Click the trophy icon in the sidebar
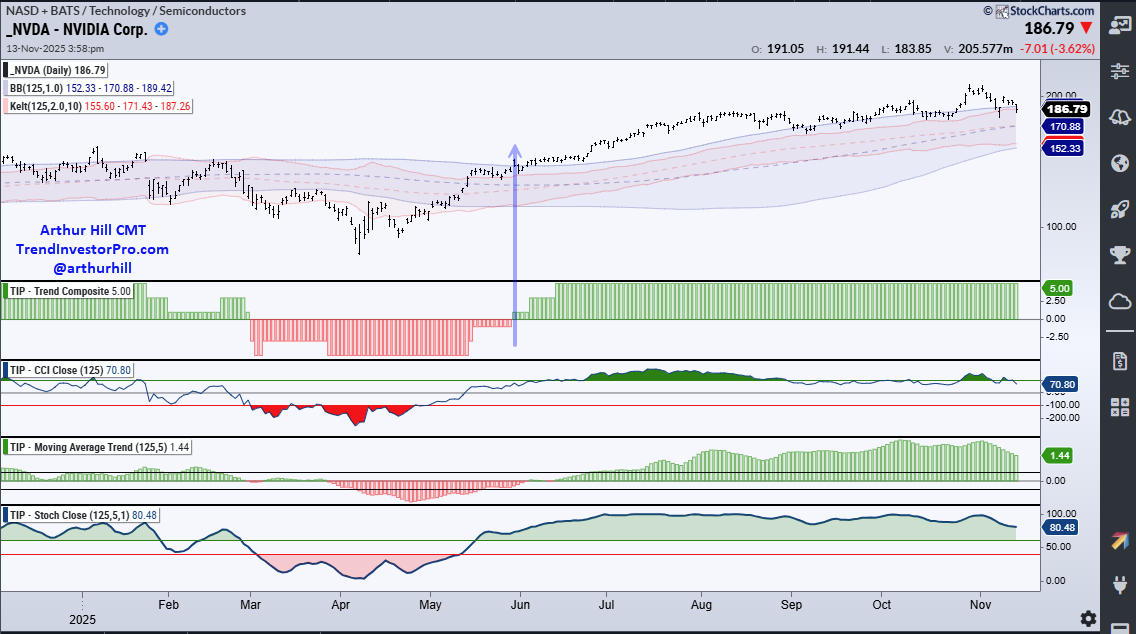The height and width of the screenshot is (634, 1136). 1120,255
